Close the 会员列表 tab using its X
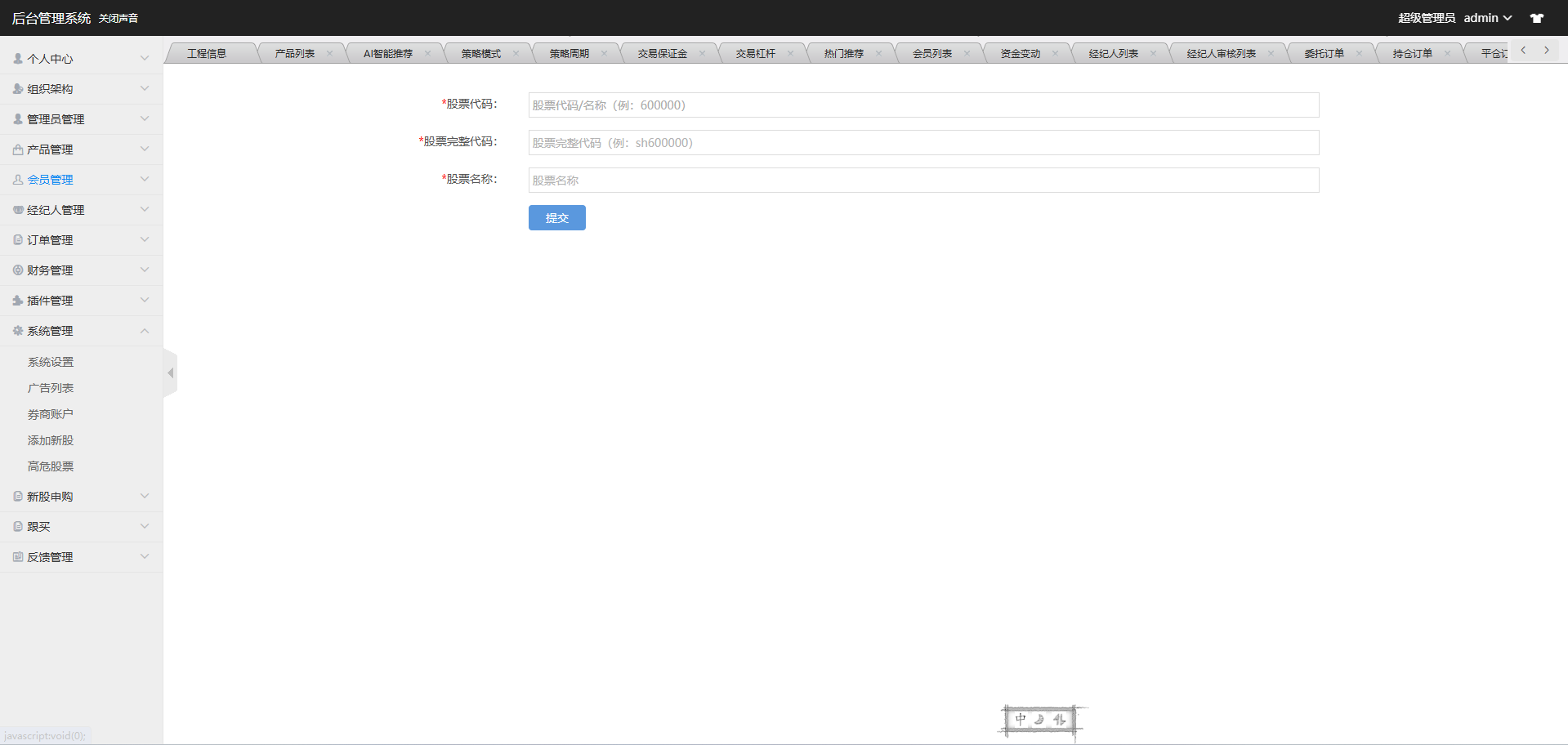The width and height of the screenshot is (1568, 745). tap(967, 54)
